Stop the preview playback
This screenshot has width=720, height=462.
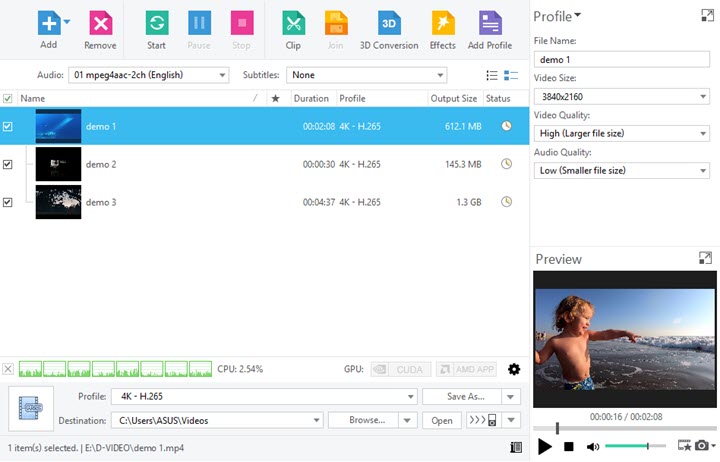coord(569,446)
